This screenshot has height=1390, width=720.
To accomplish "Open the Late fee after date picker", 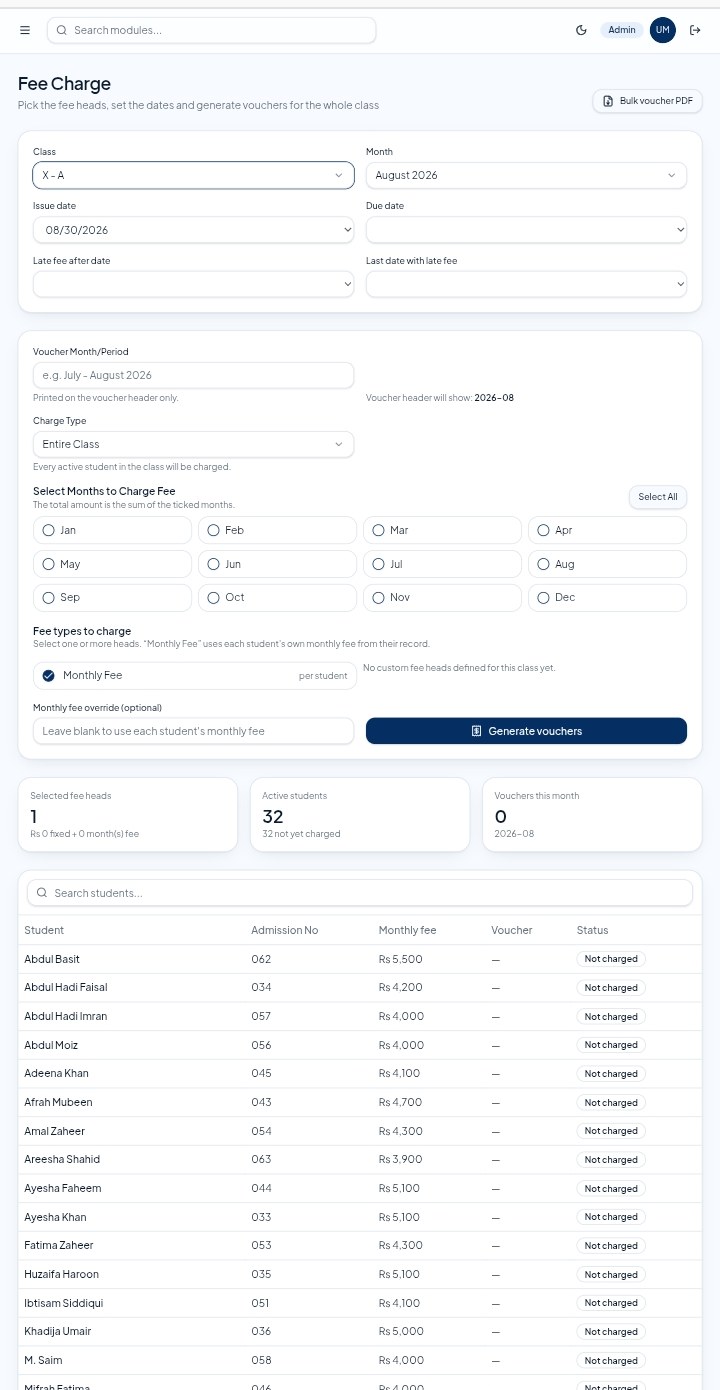I will tap(193, 284).
